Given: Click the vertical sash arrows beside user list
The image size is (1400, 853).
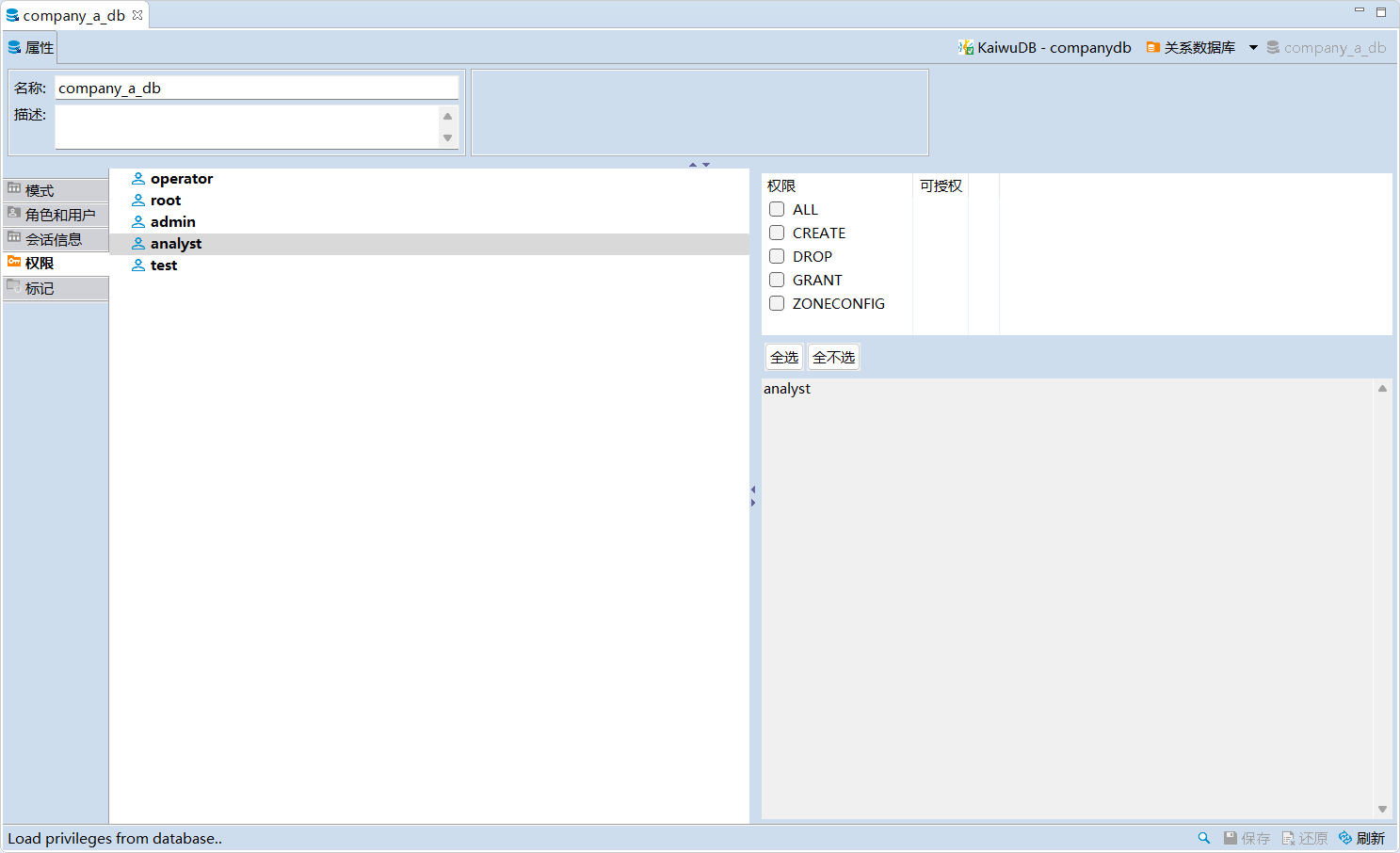Looking at the screenshot, I should point(753,496).
